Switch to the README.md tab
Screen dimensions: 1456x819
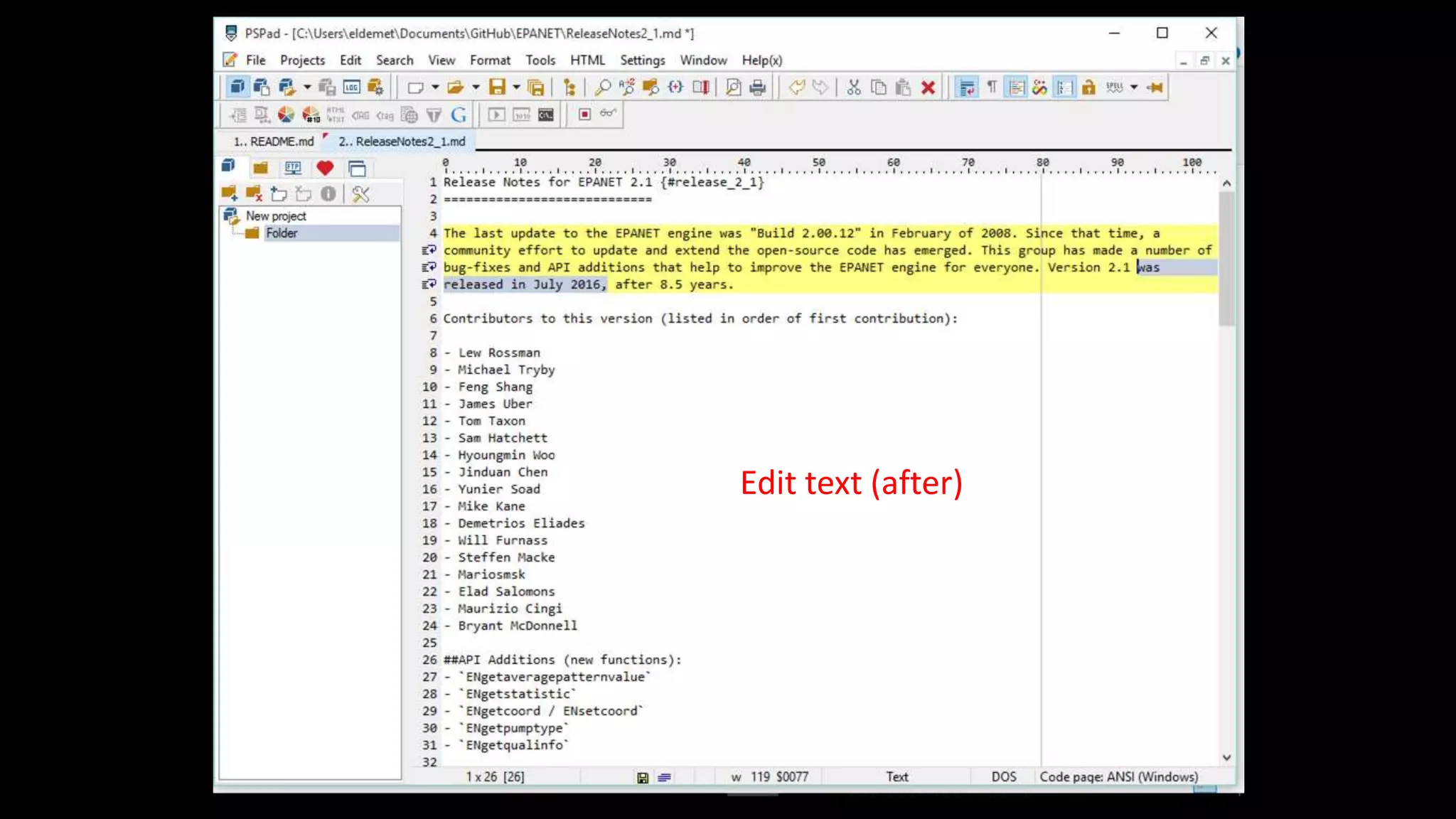click(274, 141)
